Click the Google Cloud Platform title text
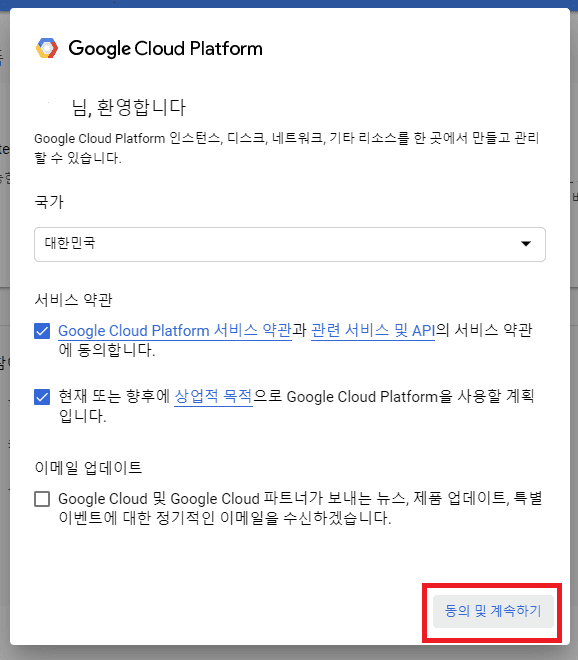 (165, 48)
